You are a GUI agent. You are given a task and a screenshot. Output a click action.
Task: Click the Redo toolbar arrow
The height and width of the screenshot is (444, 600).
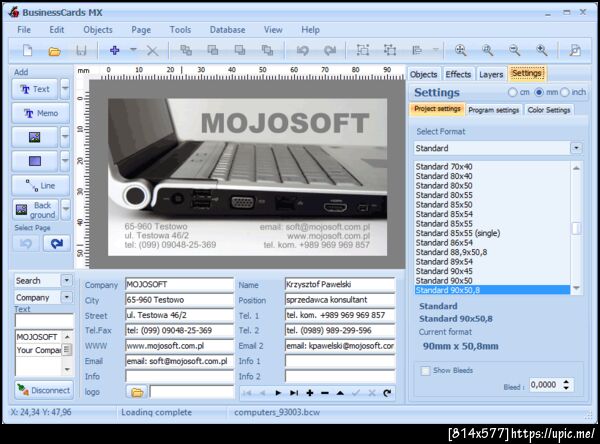click(329, 50)
